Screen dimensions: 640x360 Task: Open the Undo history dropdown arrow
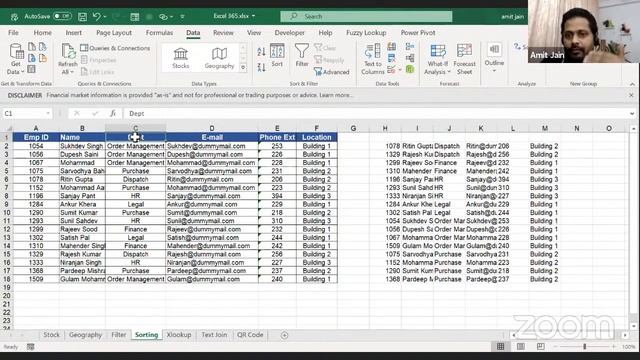(x=105, y=17)
